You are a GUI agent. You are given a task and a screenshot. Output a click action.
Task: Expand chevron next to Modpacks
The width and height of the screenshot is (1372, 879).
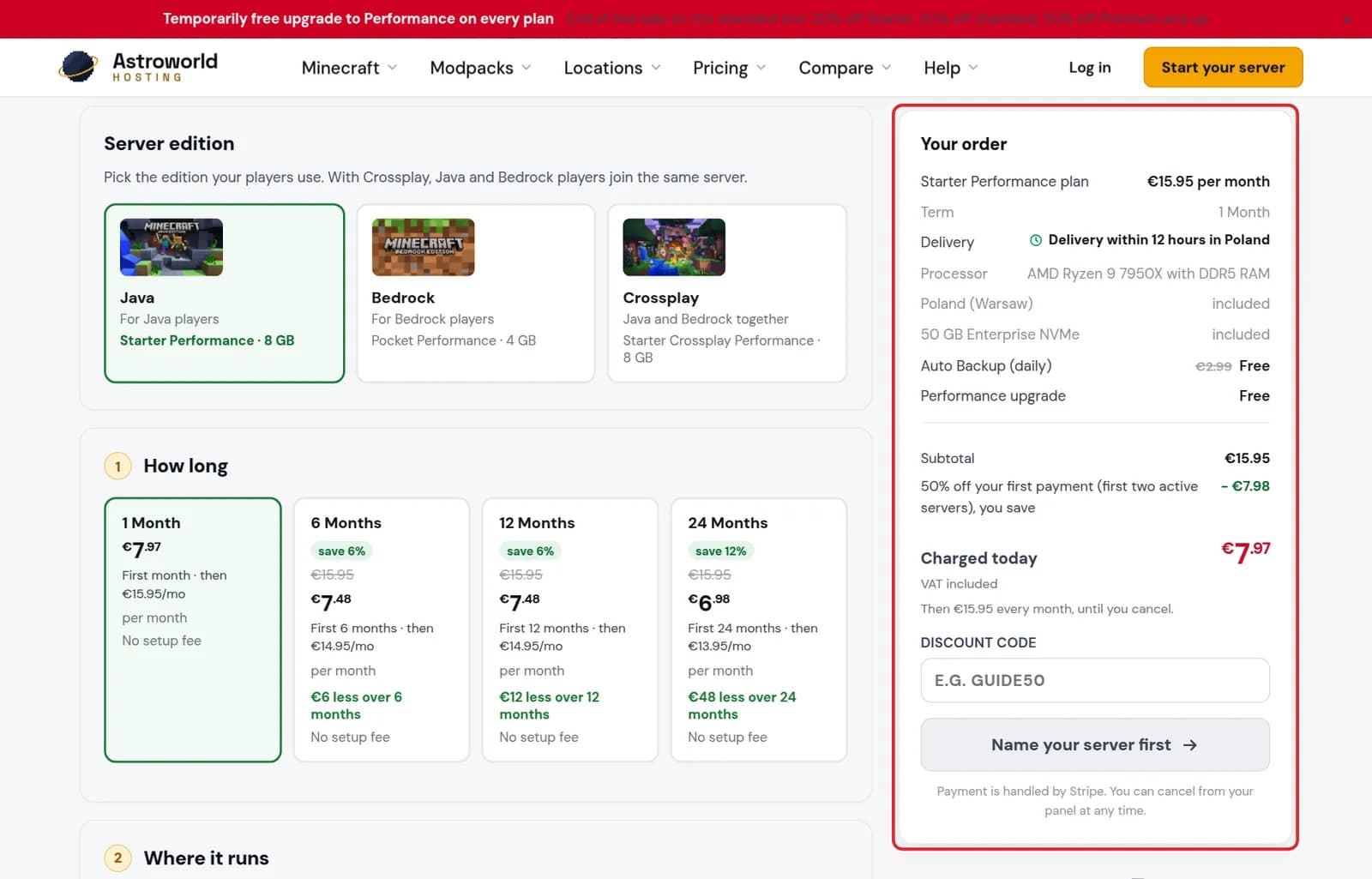[526, 68]
